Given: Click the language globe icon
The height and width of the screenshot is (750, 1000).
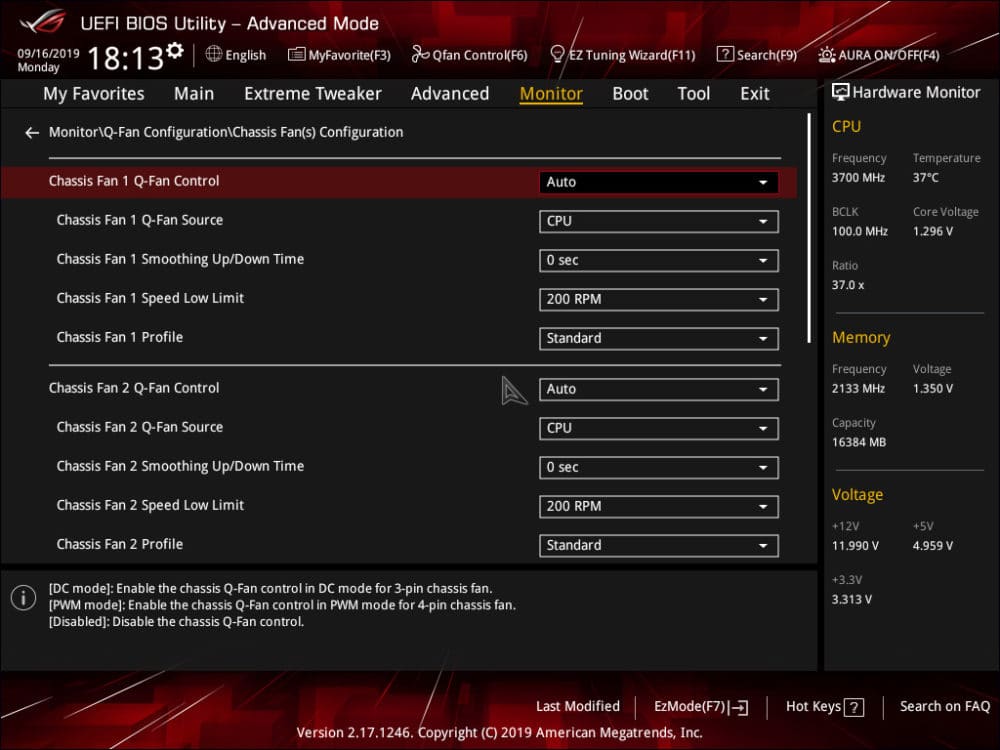Looking at the screenshot, I should pyautogui.click(x=214, y=54).
